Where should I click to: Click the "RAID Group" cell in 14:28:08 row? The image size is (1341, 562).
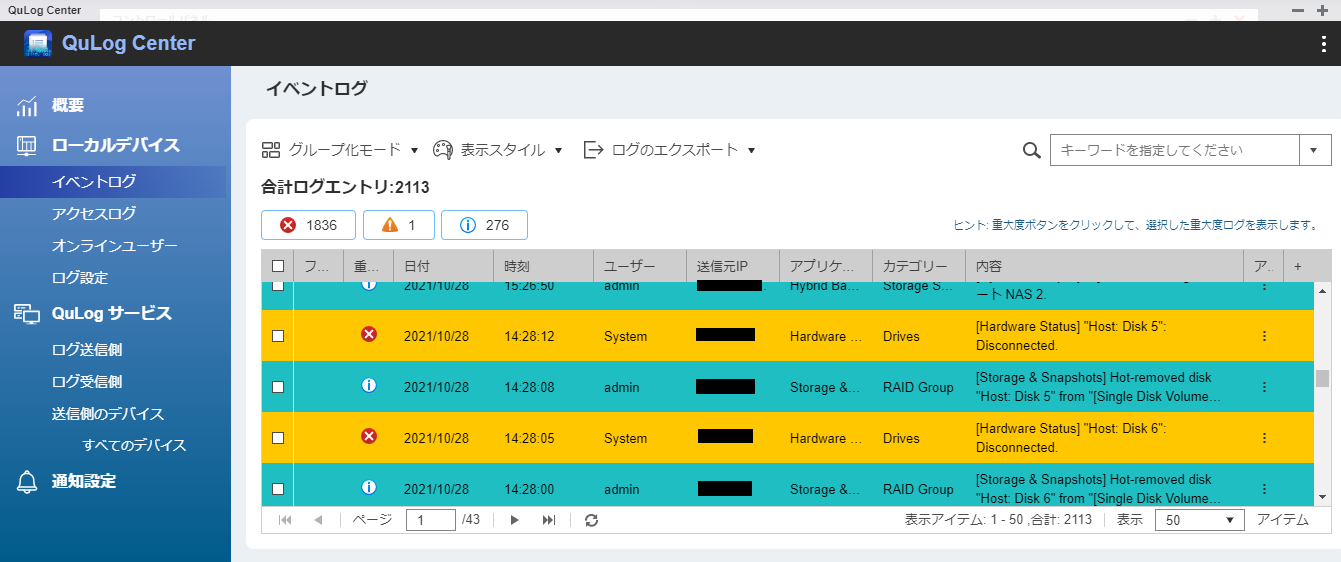918,387
